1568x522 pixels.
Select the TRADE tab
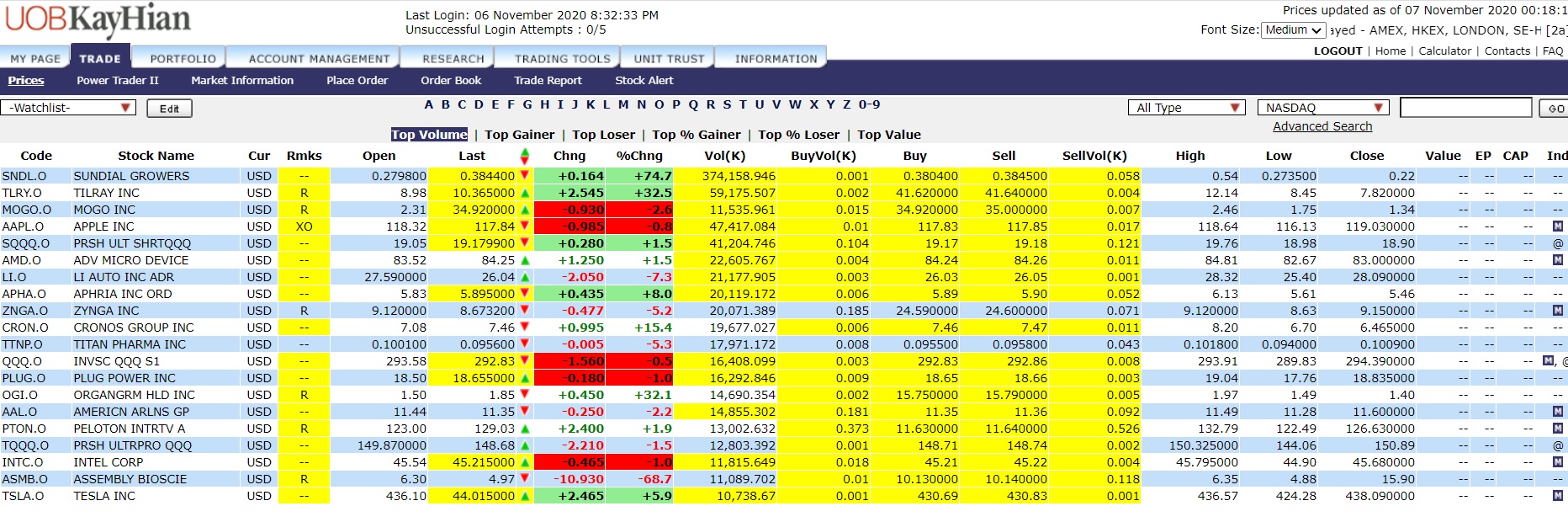click(100, 58)
